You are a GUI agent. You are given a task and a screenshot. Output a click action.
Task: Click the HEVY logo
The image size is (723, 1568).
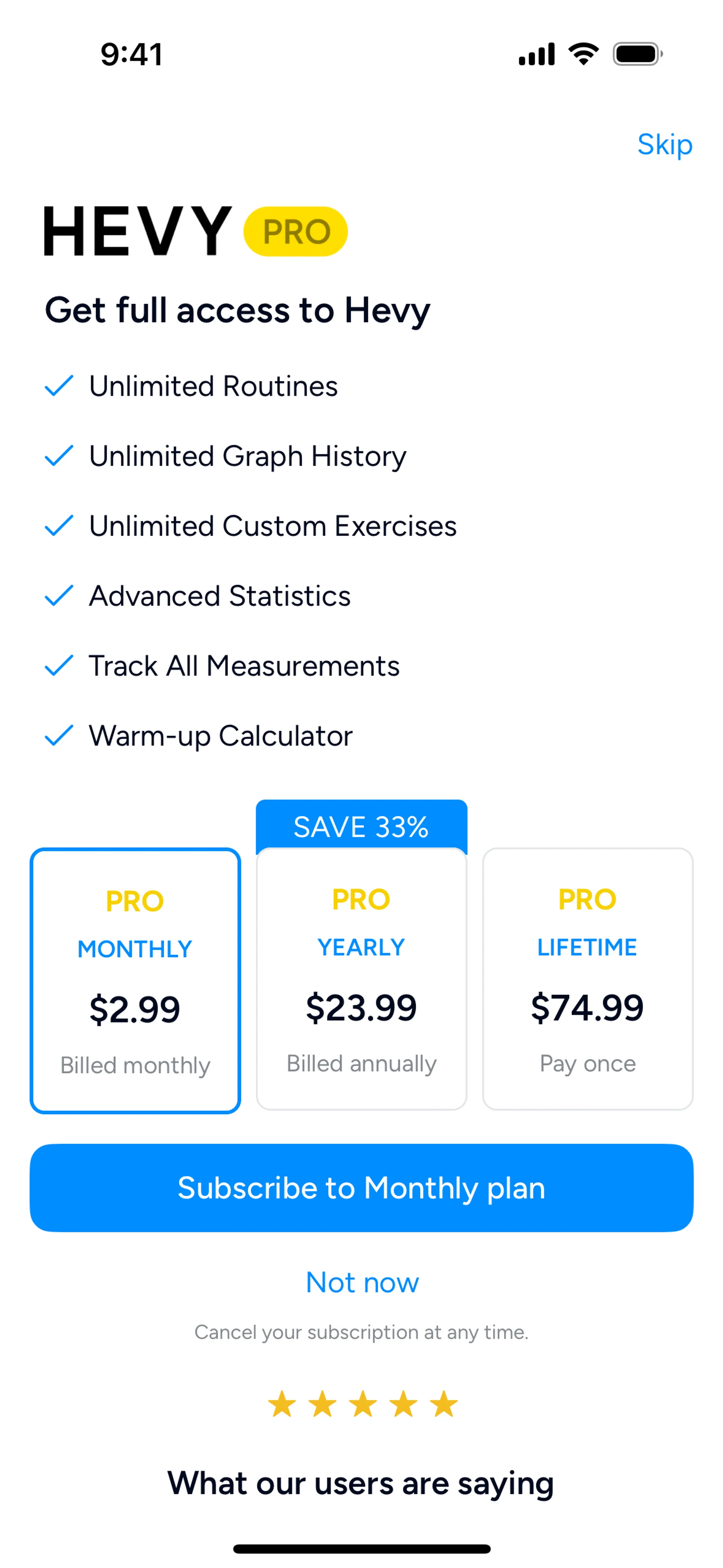tap(137, 231)
